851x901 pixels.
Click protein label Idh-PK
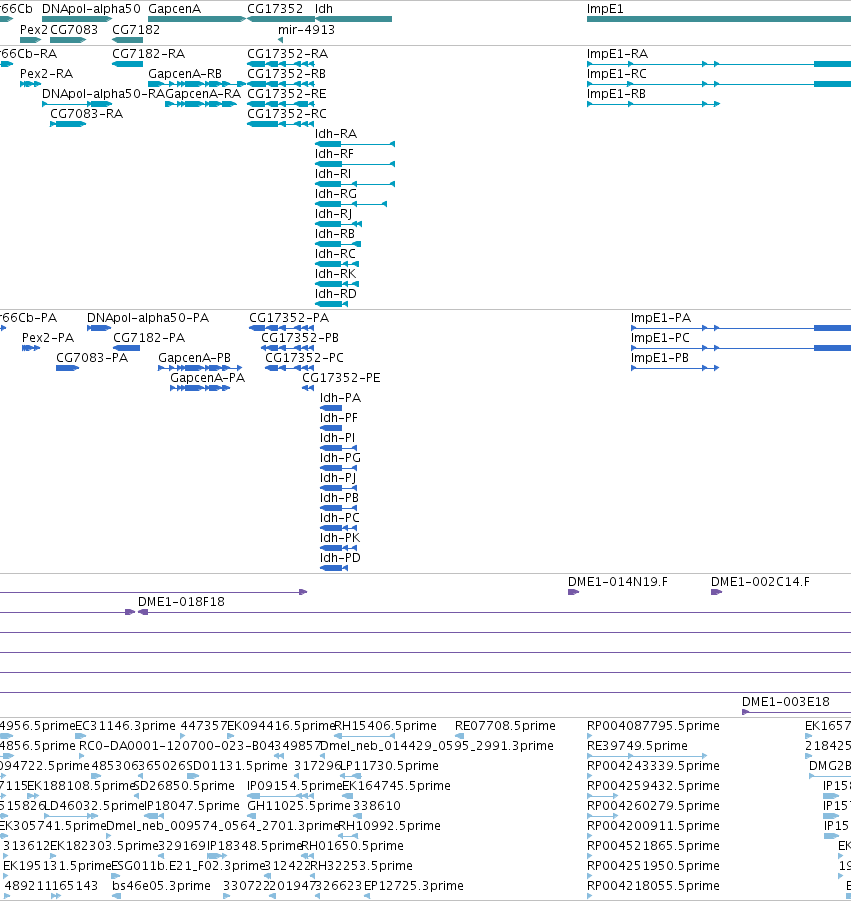point(340,538)
